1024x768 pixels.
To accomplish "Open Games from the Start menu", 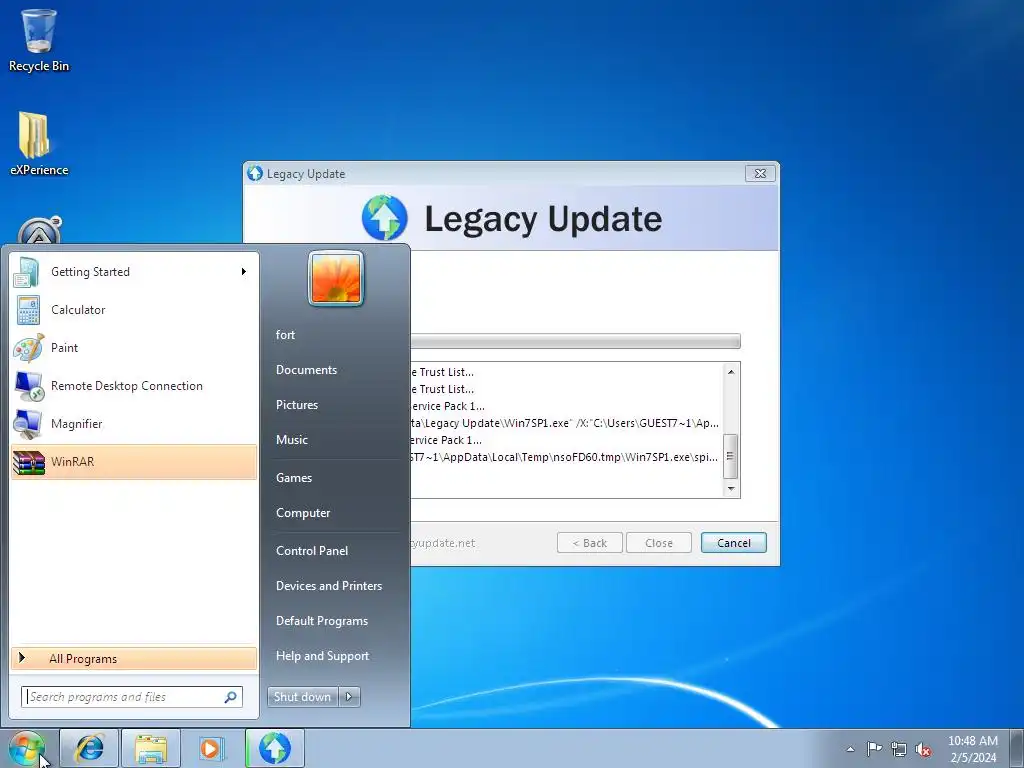I will coord(294,478).
